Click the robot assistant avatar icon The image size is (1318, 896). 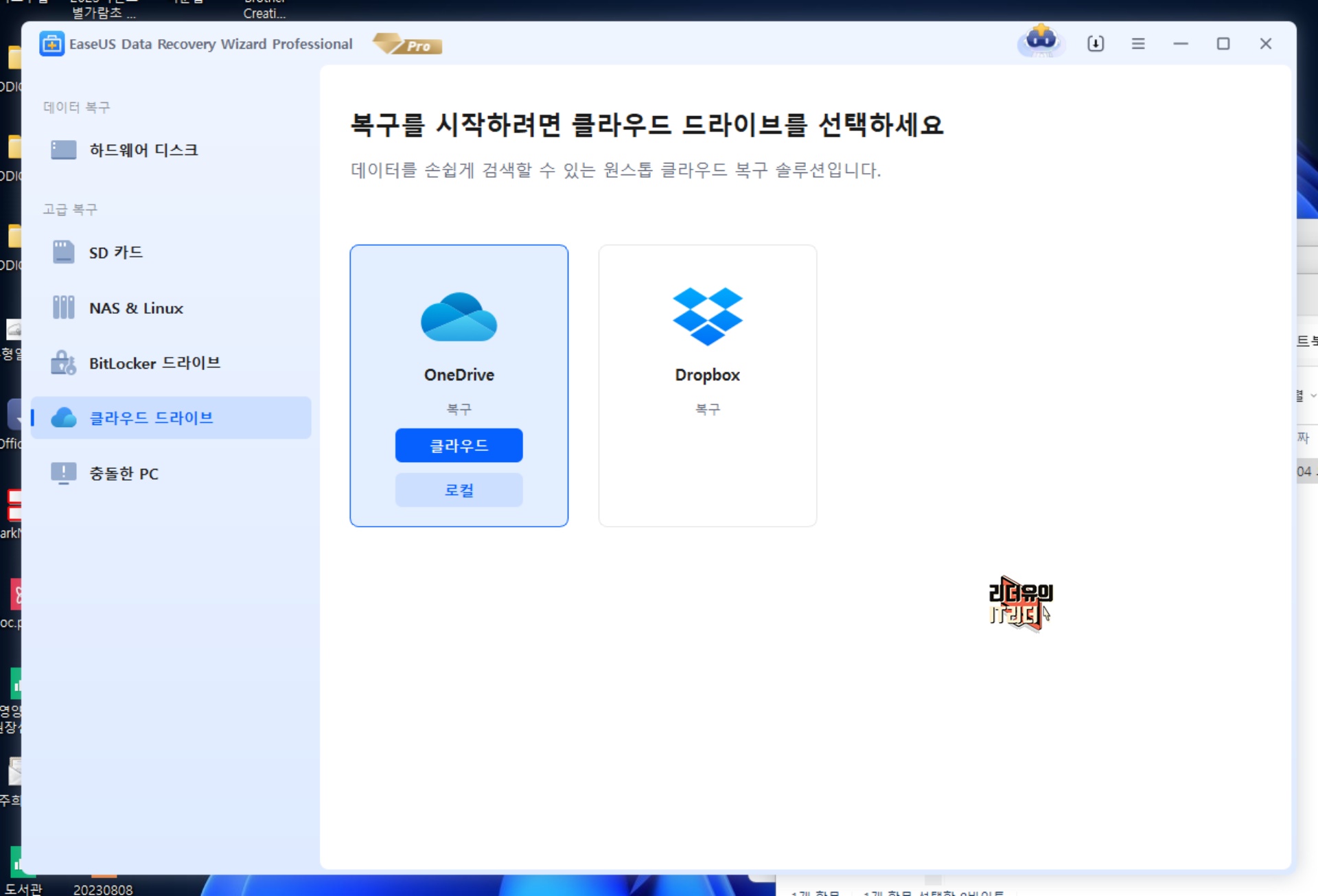(1041, 42)
